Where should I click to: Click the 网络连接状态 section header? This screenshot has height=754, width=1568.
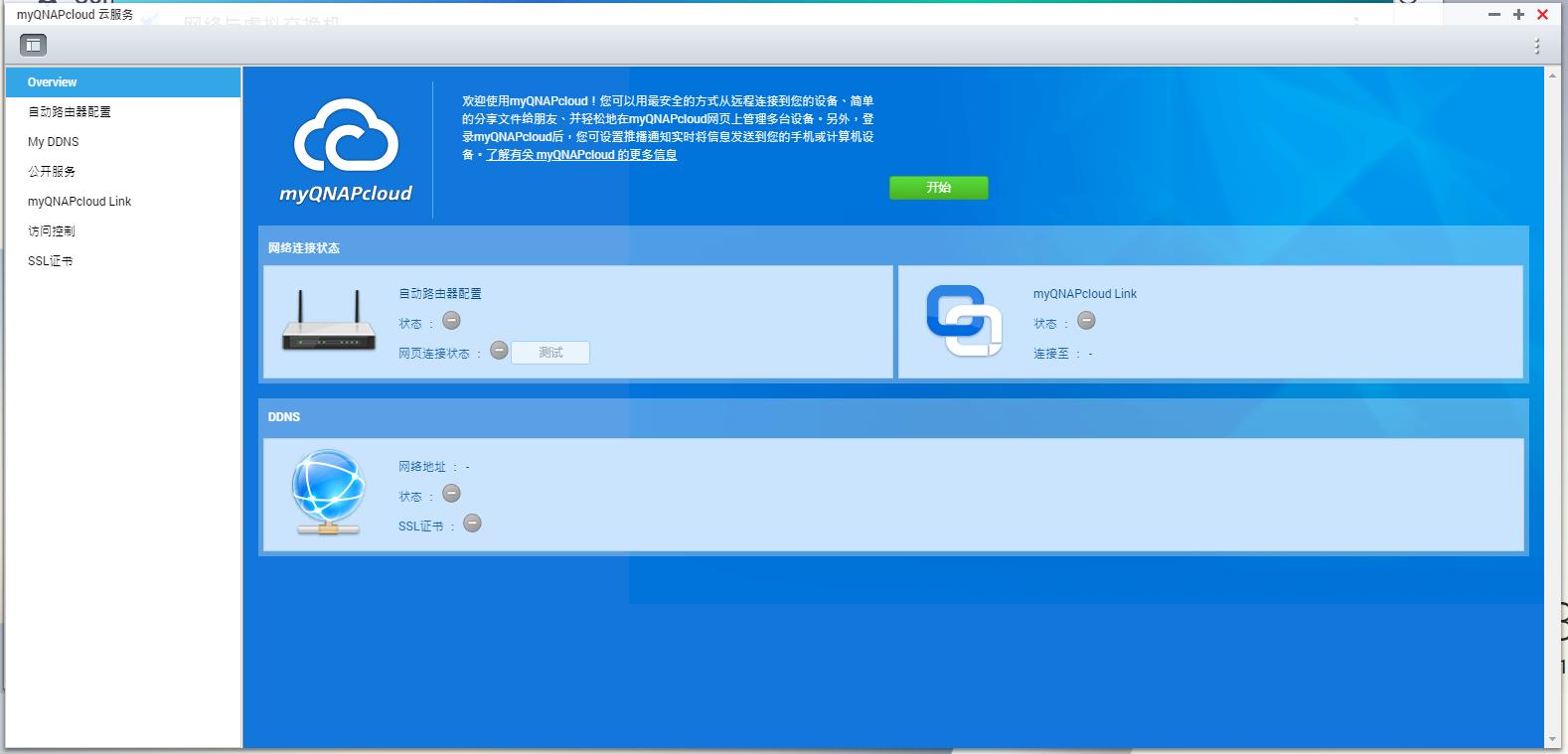click(x=304, y=248)
